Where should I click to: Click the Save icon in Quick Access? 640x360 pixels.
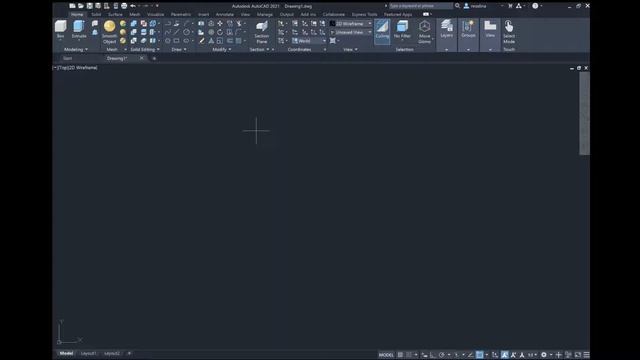tap(89, 6)
